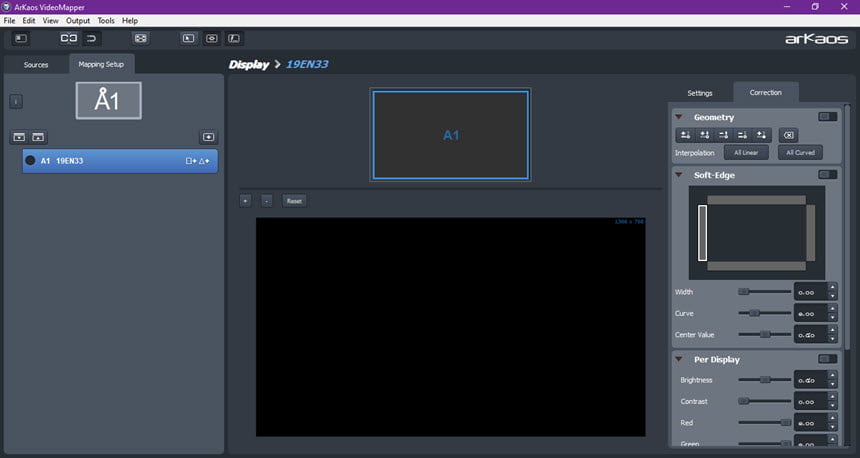
Task: Click the dark circle on A1 19EN33 row
Action: (30, 161)
